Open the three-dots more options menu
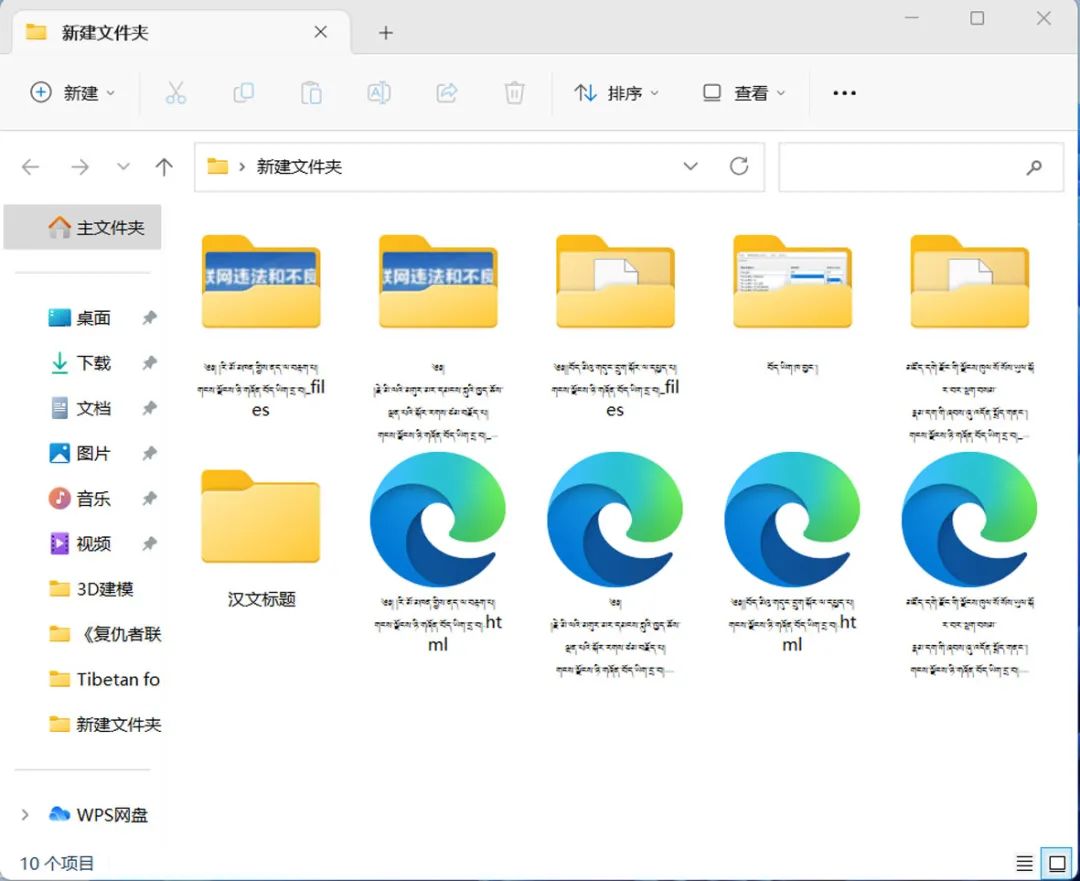 click(x=844, y=92)
